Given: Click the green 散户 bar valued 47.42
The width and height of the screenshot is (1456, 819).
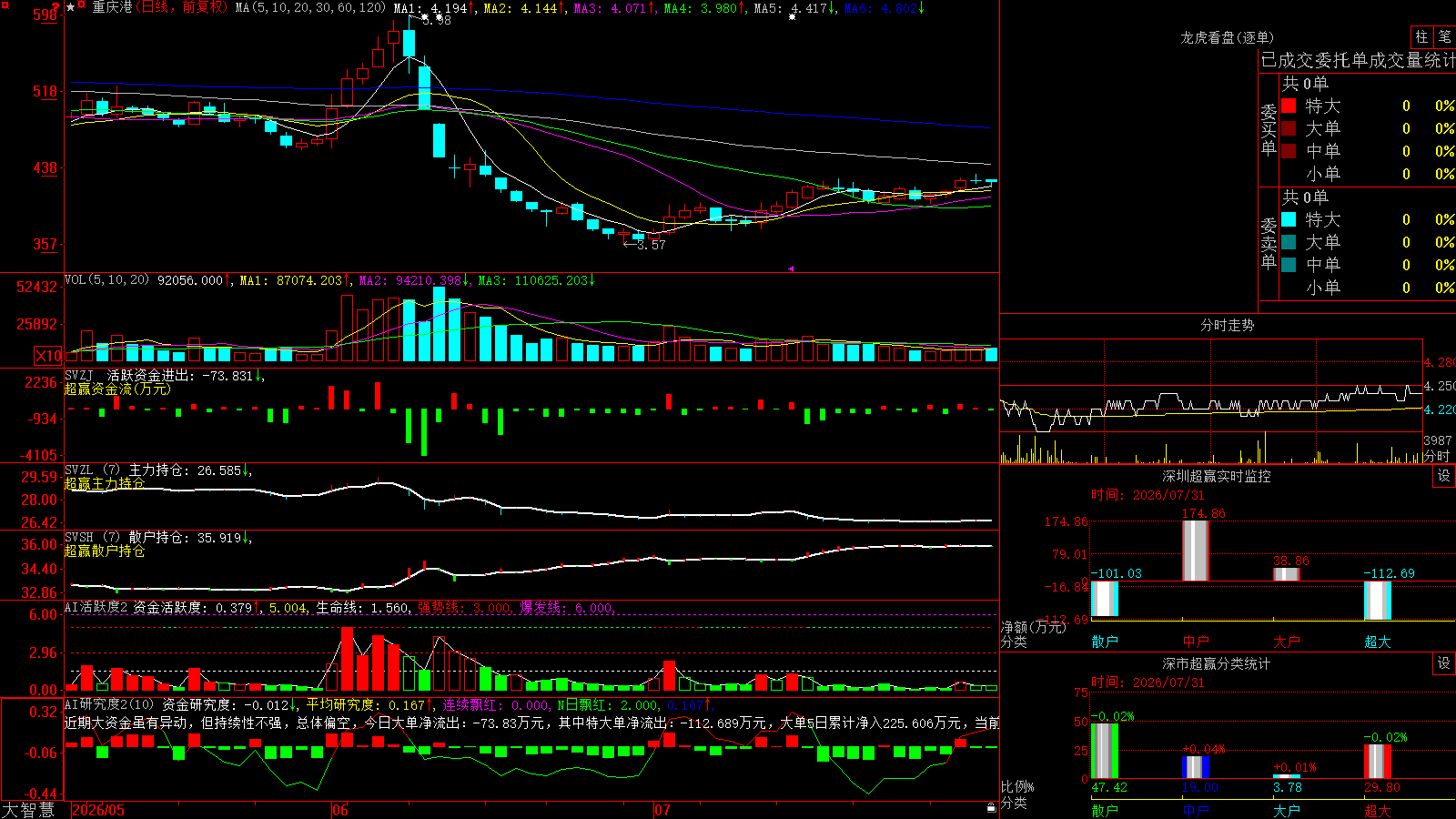Looking at the screenshot, I should coord(1105,751).
